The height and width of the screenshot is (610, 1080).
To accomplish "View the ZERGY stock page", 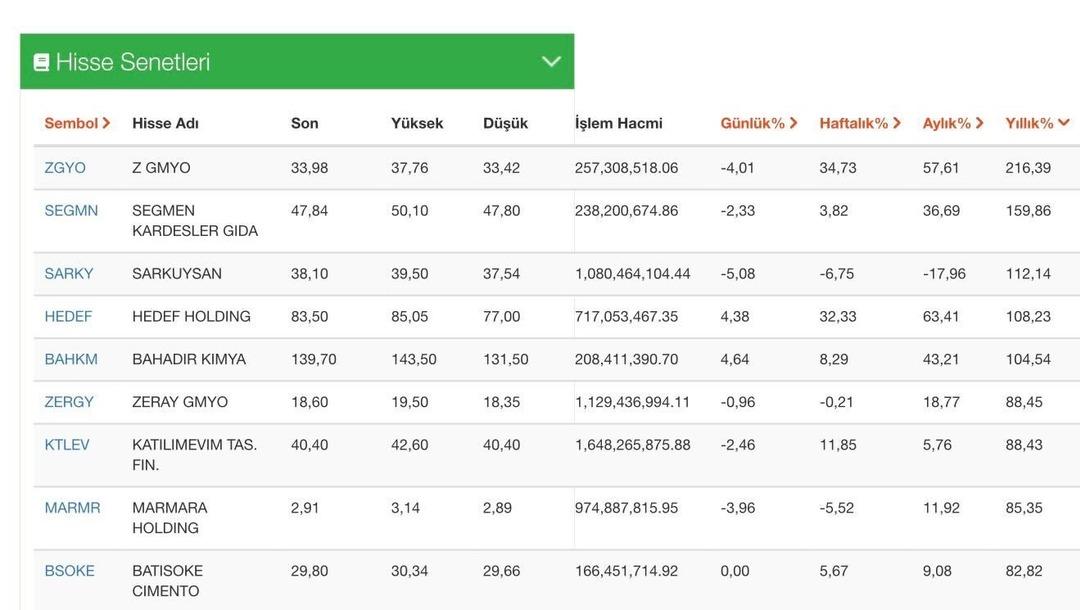I will (x=69, y=402).
